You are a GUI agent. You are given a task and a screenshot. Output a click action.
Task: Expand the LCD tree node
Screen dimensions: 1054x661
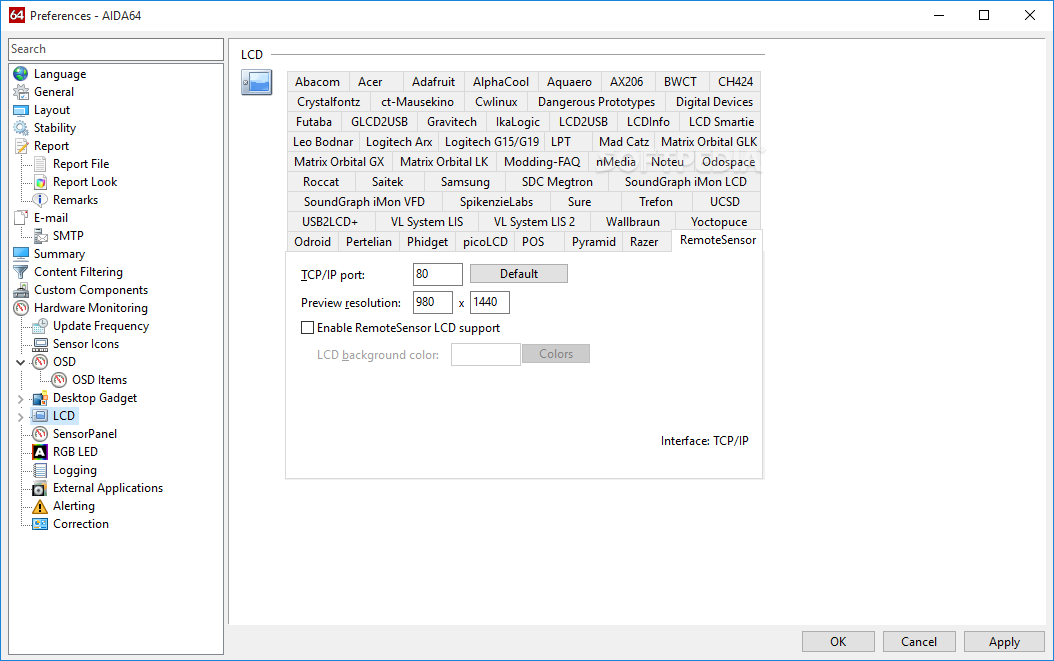click(x=20, y=417)
